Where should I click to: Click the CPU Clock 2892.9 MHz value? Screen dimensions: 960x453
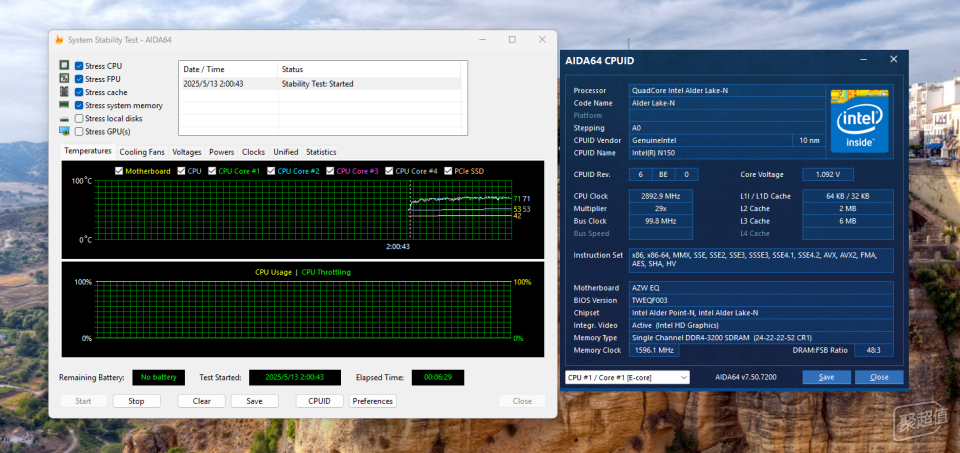661,196
